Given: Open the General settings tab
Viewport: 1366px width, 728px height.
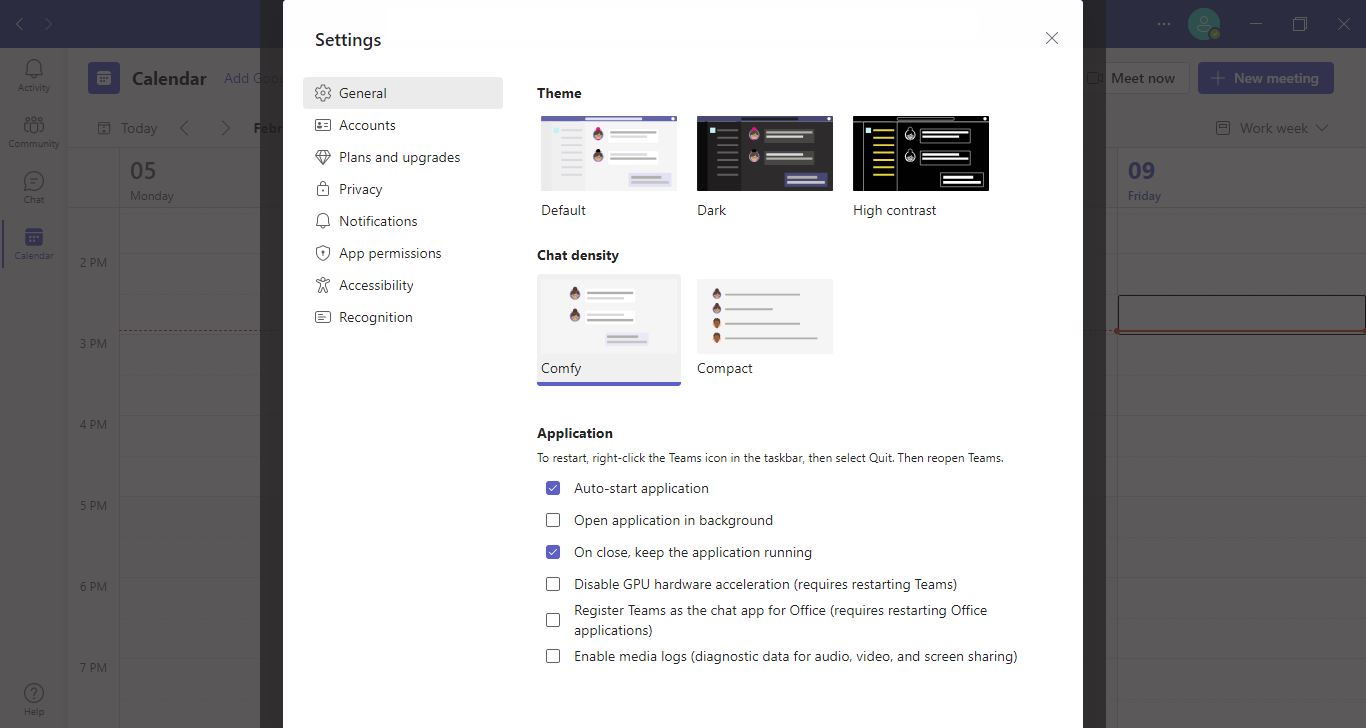Looking at the screenshot, I should coord(403,93).
